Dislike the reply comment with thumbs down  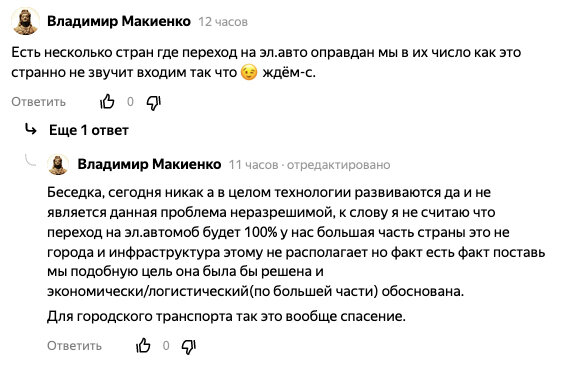(189, 346)
